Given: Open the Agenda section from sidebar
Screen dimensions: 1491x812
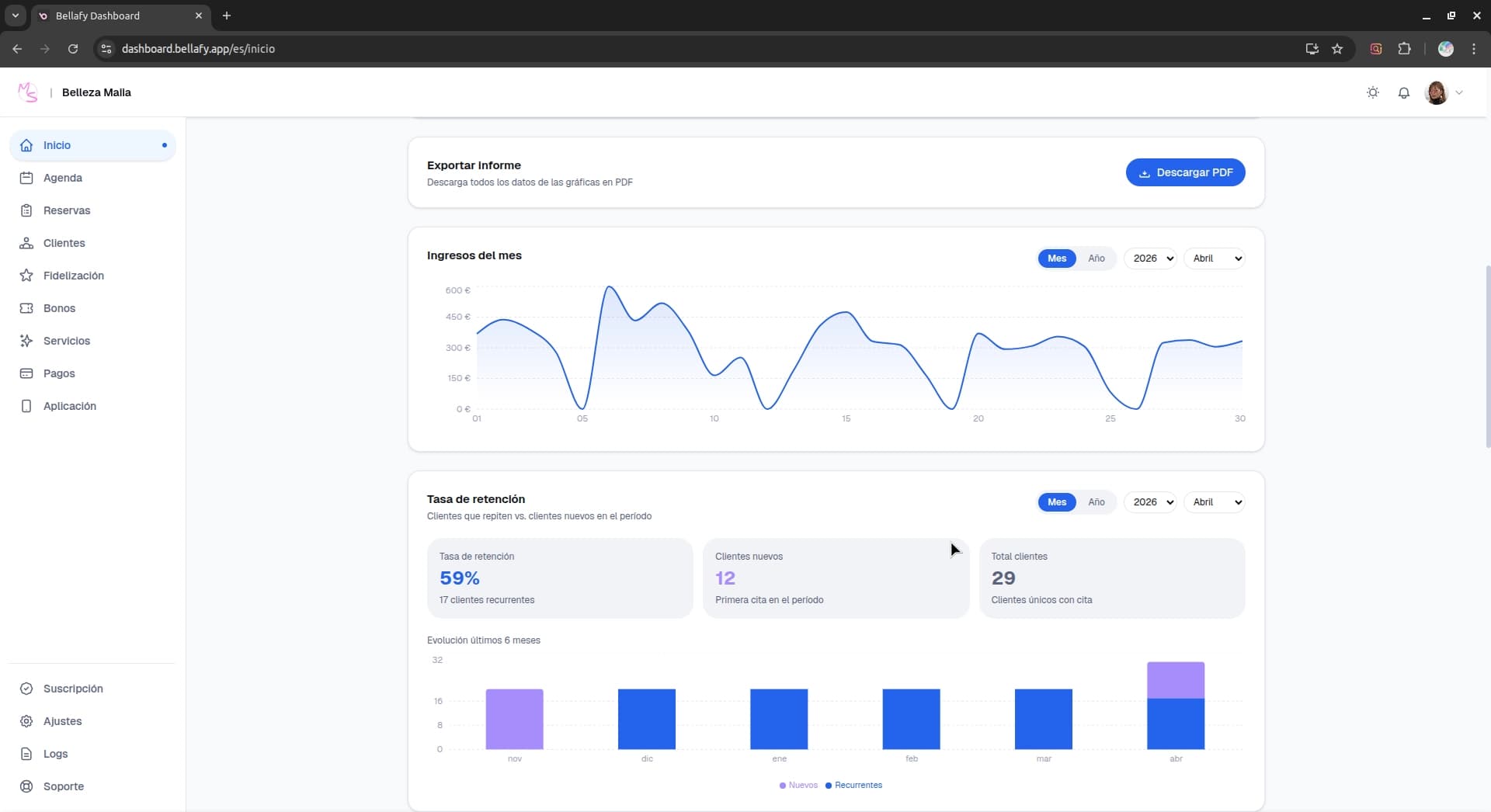Looking at the screenshot, I should click(x=62, y=177).
